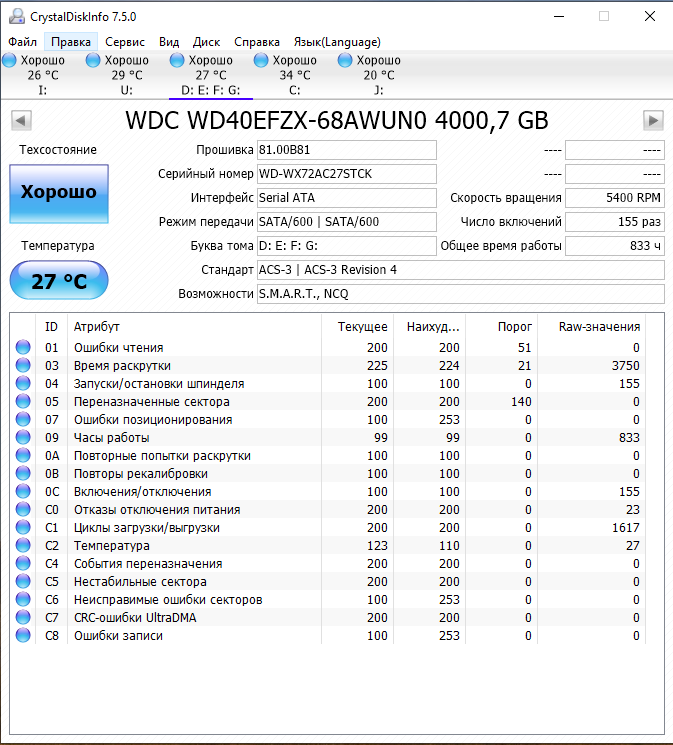The image size is (673, 745).
Task: Click status orb for 01 Ошибки чтения
Action: pyautogui.click(x=23, y=347)
